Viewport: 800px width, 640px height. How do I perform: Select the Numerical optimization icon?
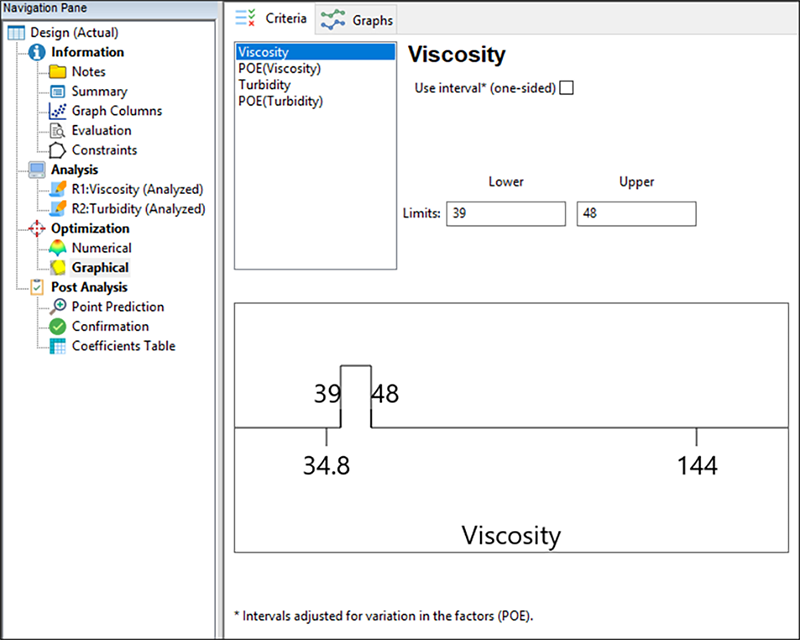[57, 248]
